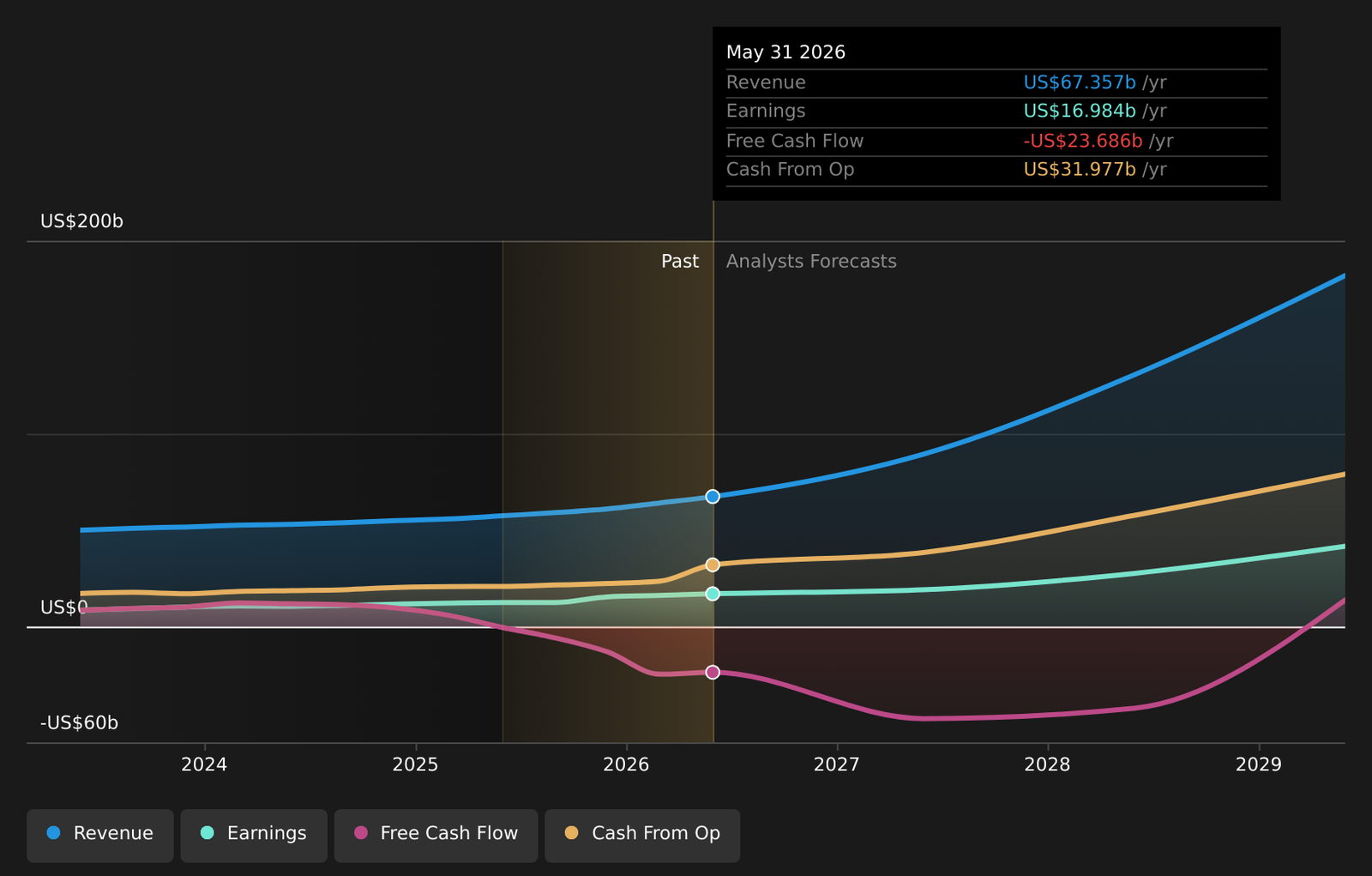Click the -US$60b y-axis label
The width and height of the screenshot is (1372, 876).
79,722
